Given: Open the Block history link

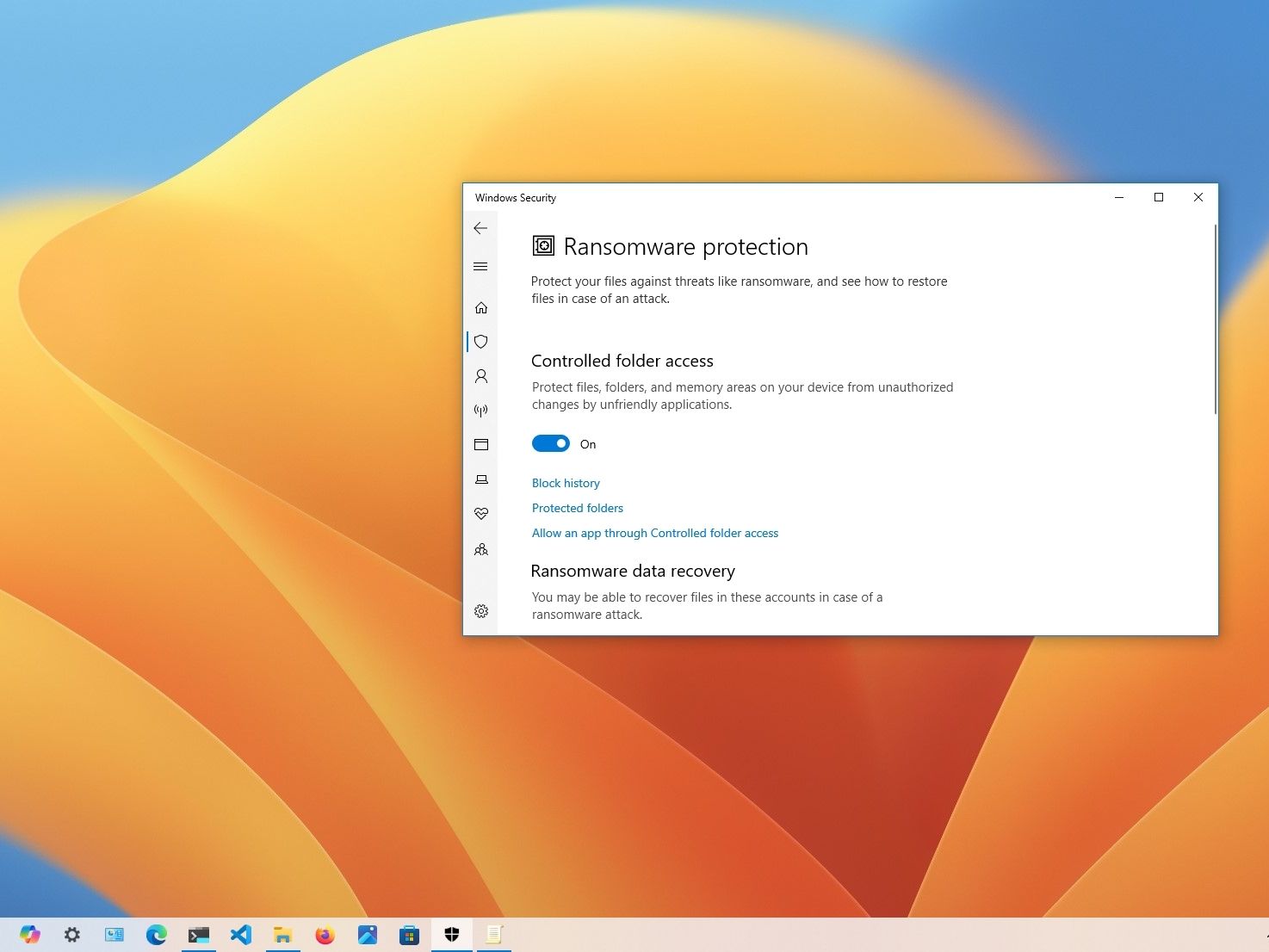Looking at the screenshot, I should 566,483.
